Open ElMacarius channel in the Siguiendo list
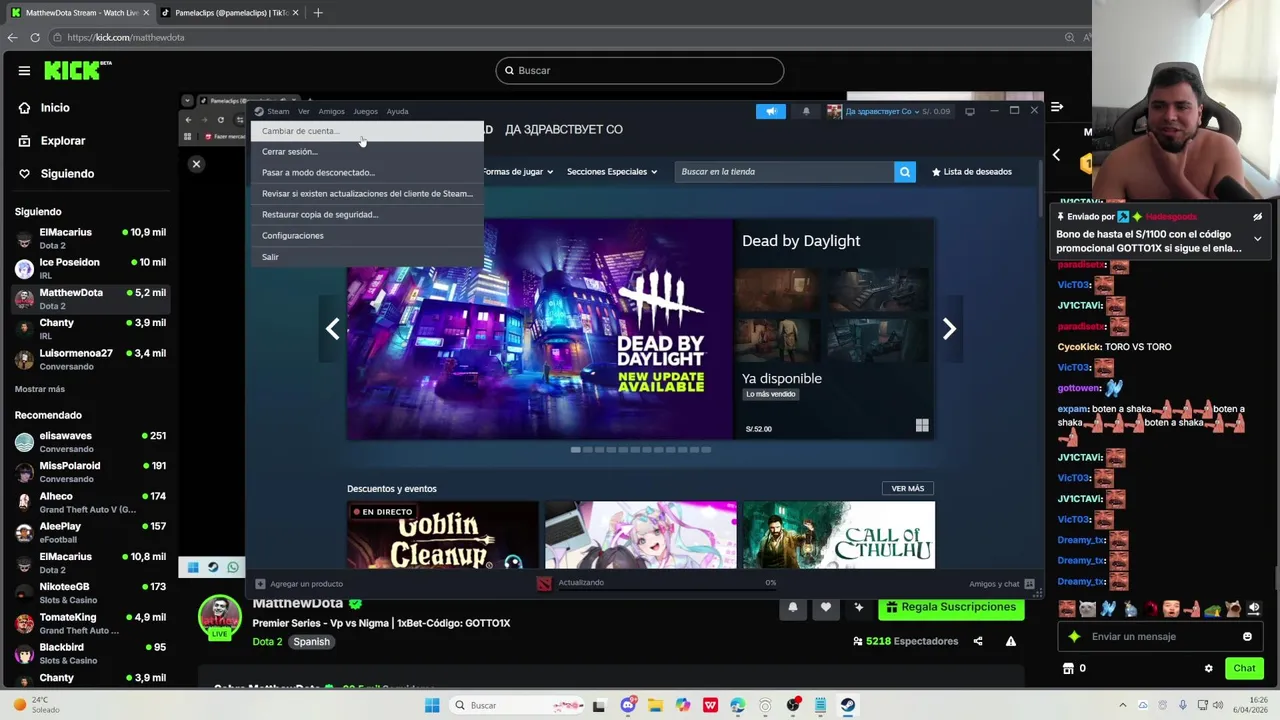 pyautogui.click(x=92, y=238)
